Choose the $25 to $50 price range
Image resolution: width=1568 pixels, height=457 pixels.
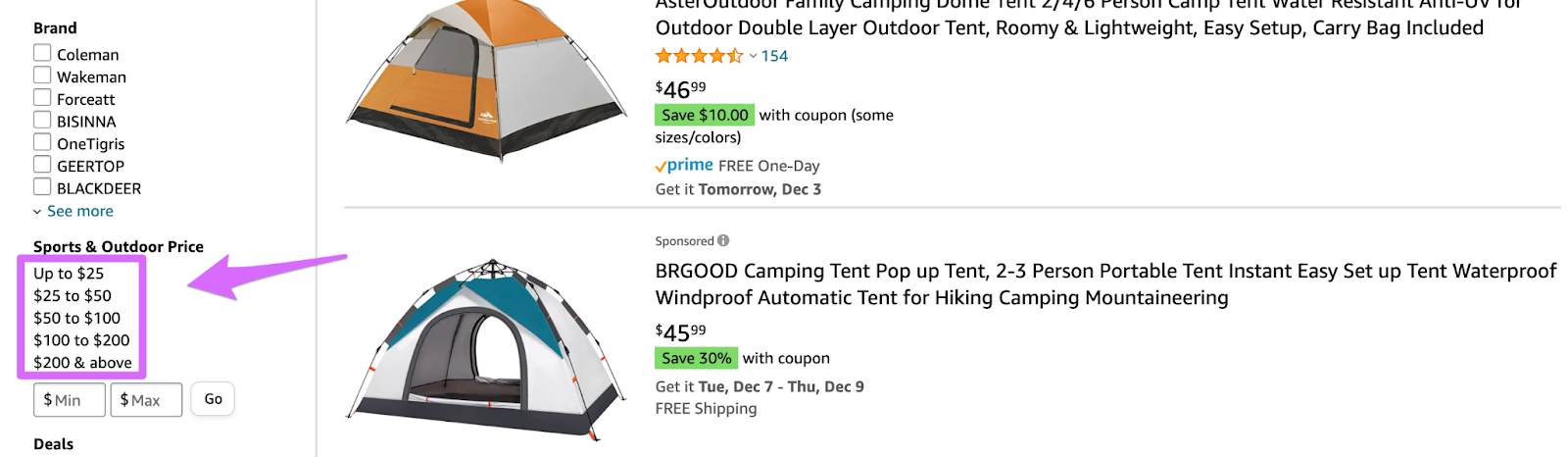(x=73, y=296)
